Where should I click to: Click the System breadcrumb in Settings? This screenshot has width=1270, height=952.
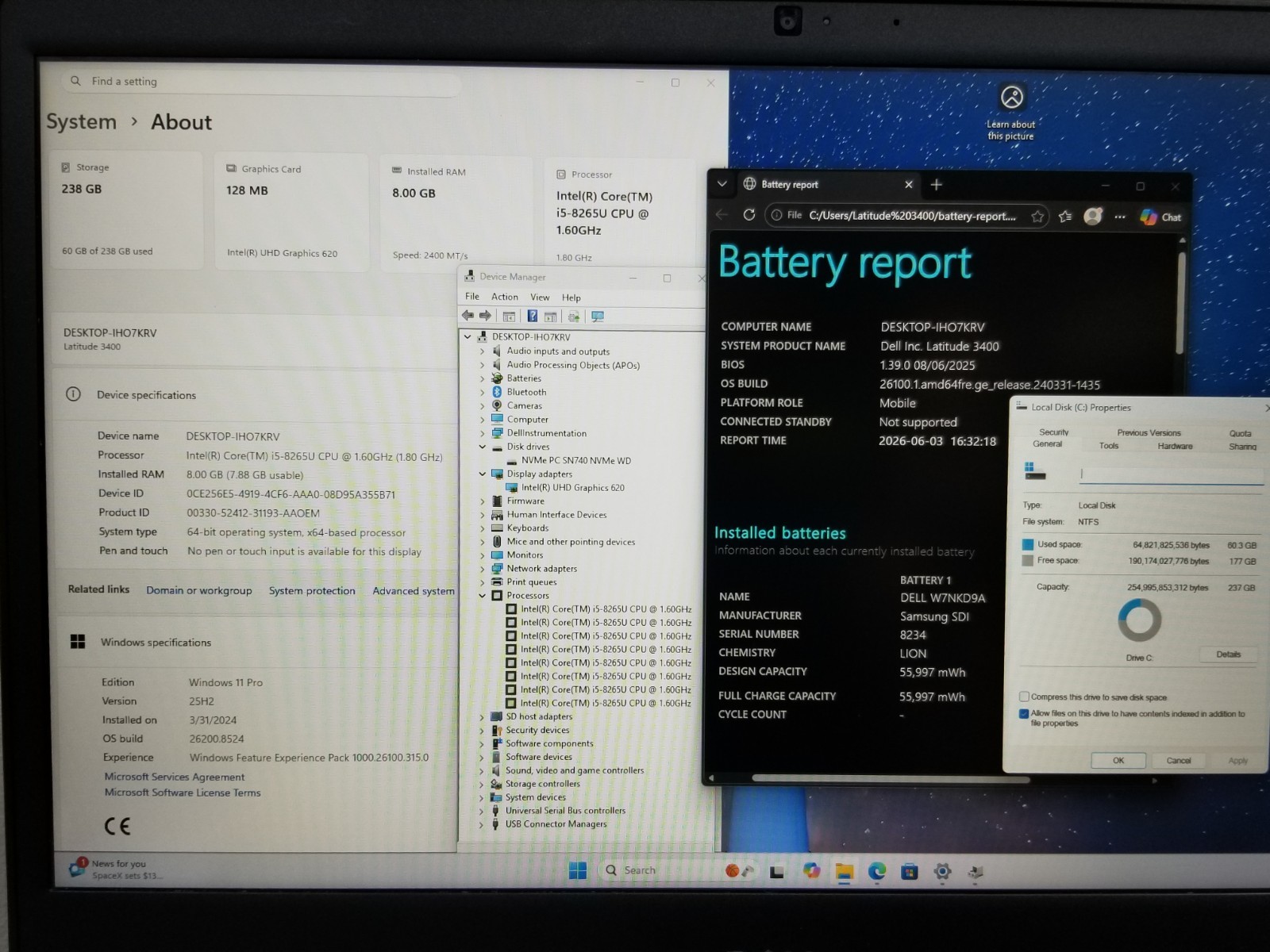[x=81, y=121]
